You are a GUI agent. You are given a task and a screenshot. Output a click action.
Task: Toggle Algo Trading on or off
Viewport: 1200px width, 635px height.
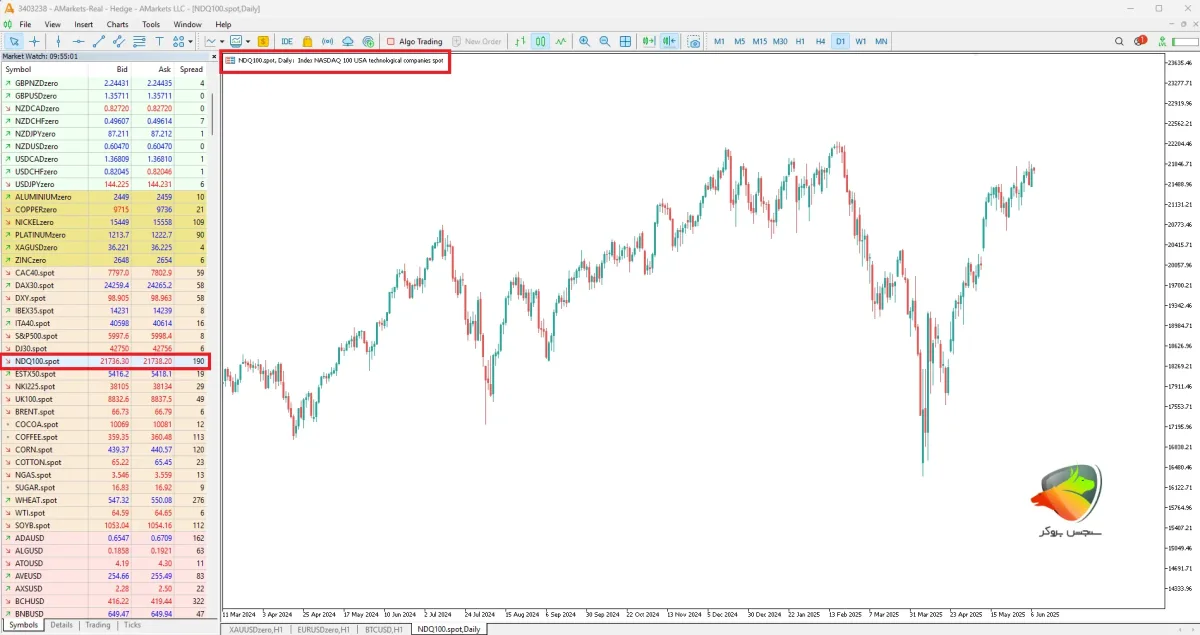coord(414,41)
